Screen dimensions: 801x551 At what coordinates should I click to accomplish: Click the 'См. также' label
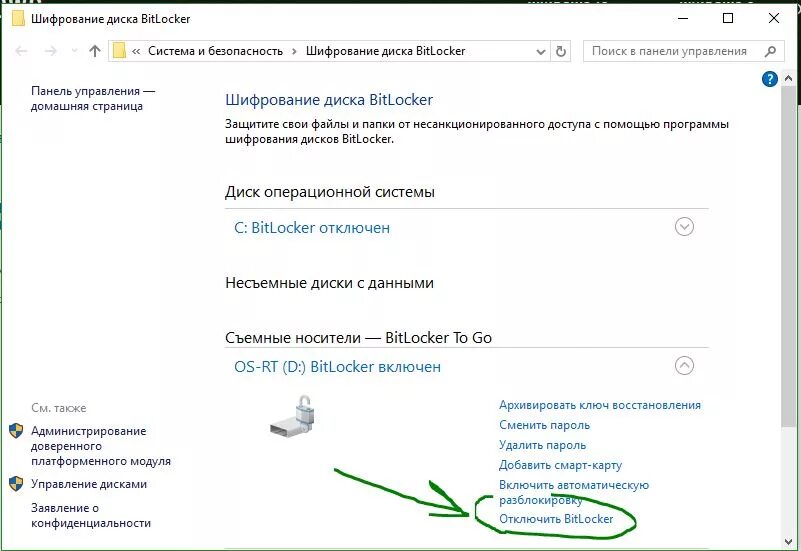[x=58, y=408]
